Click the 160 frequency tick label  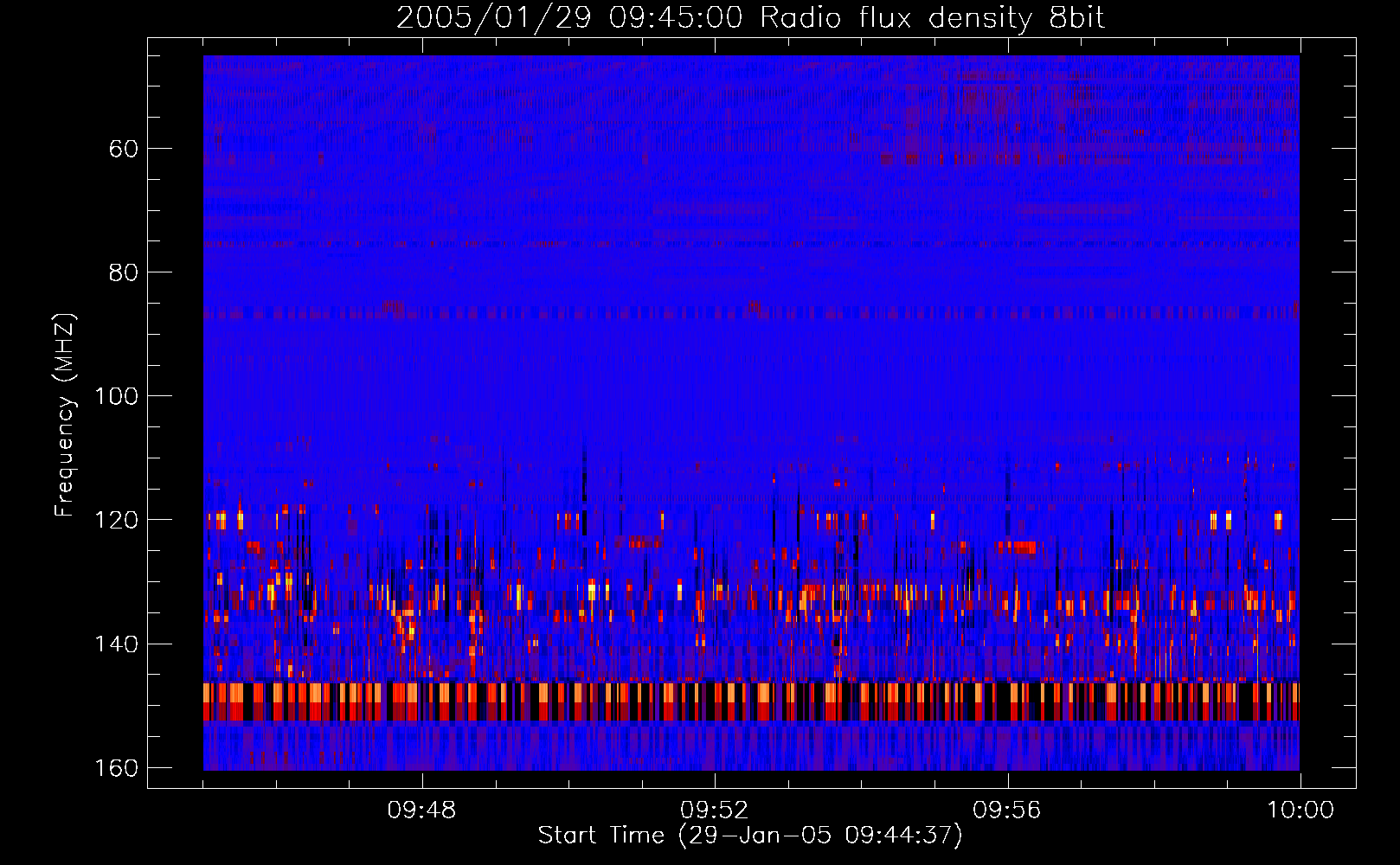117,768
